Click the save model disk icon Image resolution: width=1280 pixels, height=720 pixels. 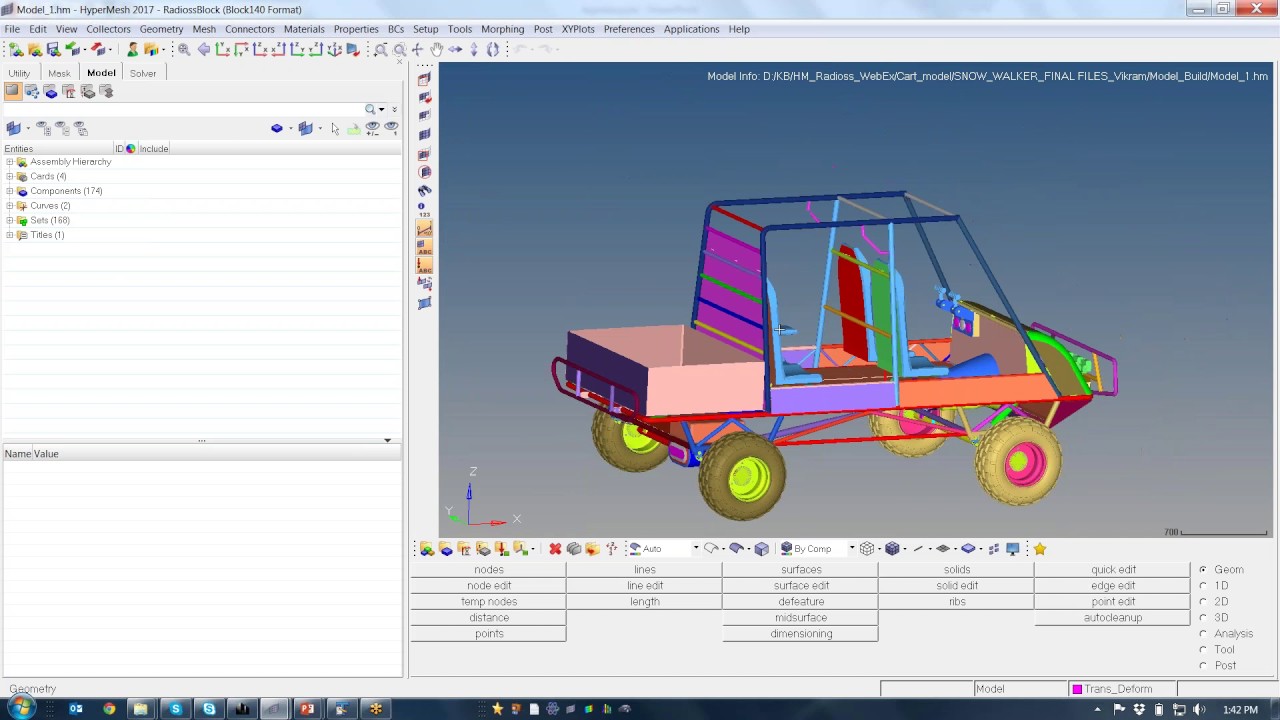click(53, 49)
